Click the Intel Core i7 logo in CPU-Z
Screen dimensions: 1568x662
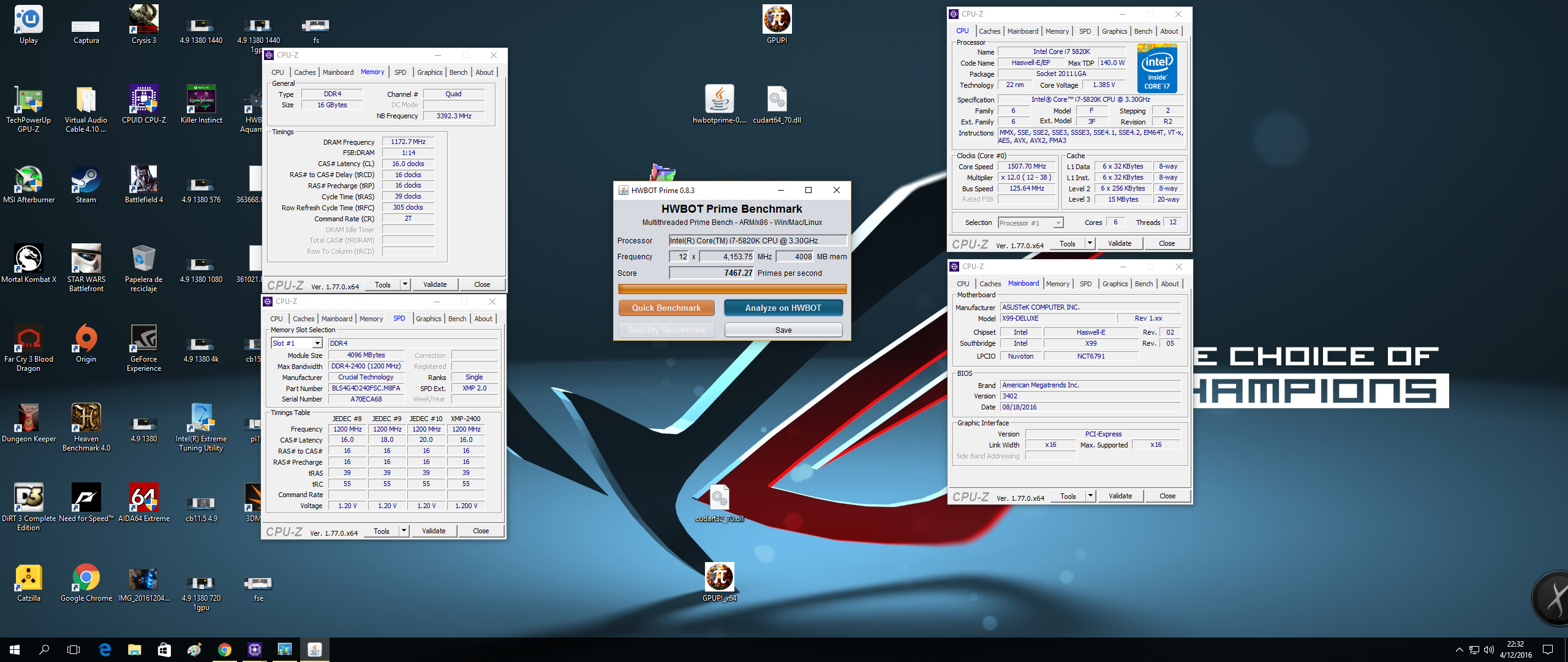click(1157, 68)
